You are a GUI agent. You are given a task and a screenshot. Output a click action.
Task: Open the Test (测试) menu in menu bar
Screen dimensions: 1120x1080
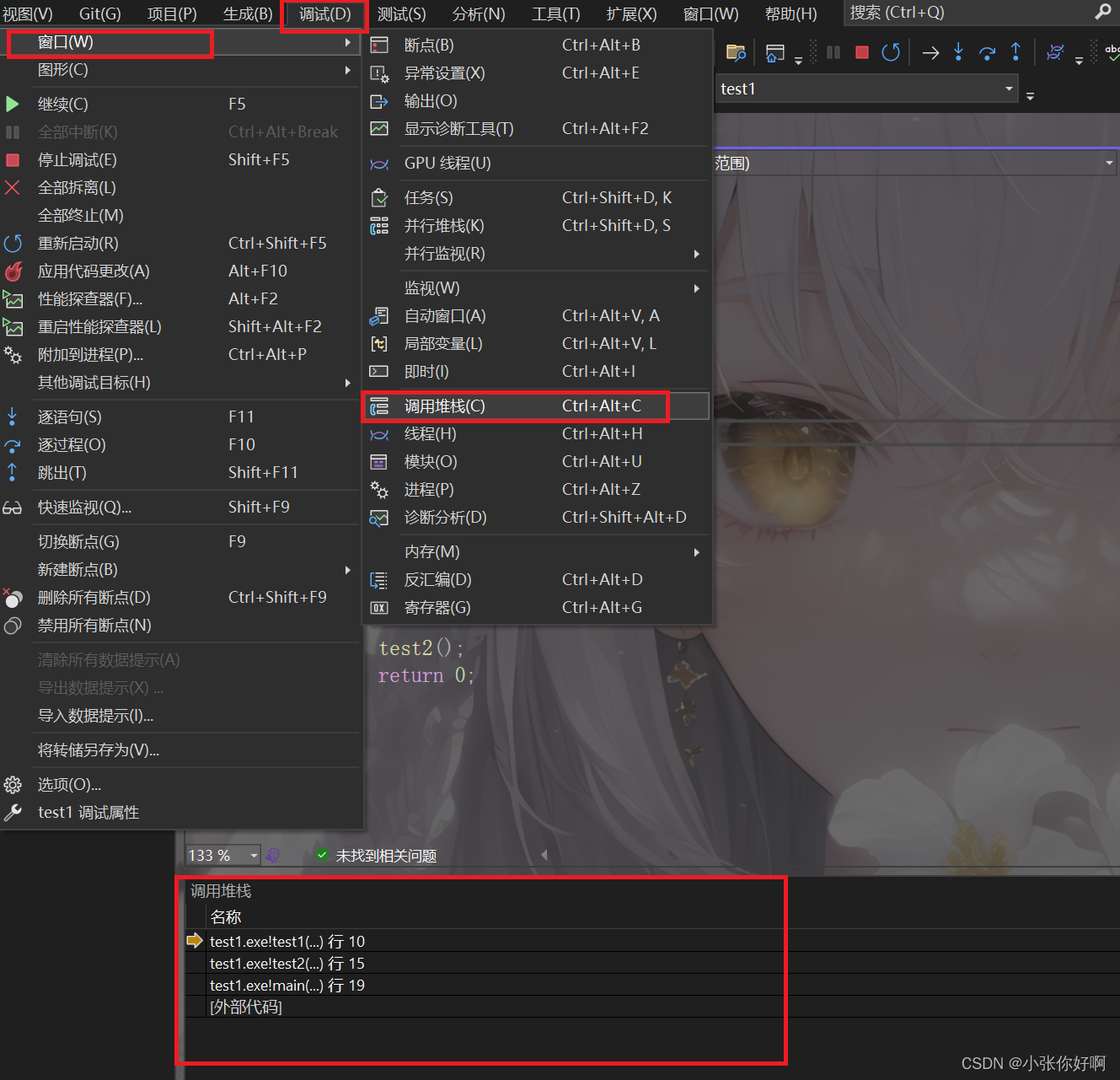[402, 14]
